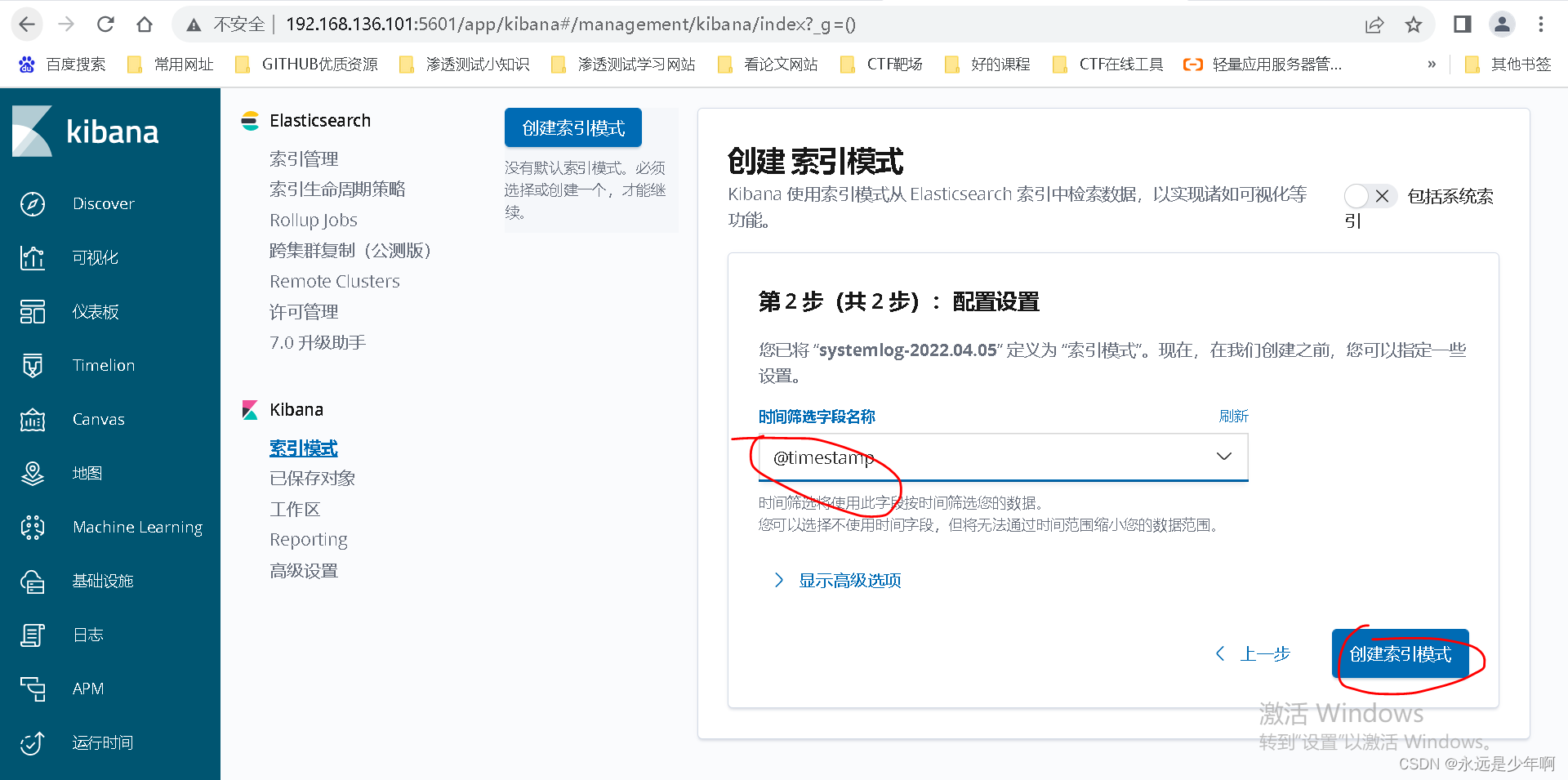
Task: Open Discover compass icon in sidebar
Action: tap(33, 203)
